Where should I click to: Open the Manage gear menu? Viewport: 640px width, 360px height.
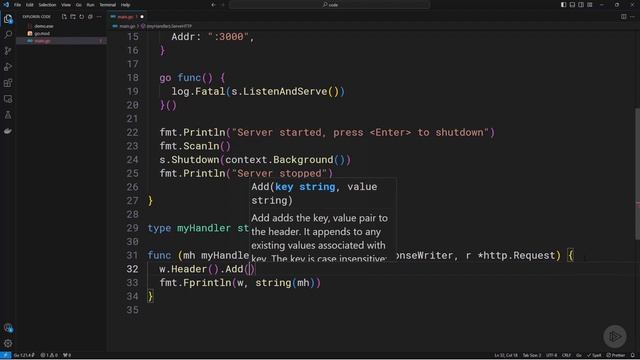[x=8, y=344]
